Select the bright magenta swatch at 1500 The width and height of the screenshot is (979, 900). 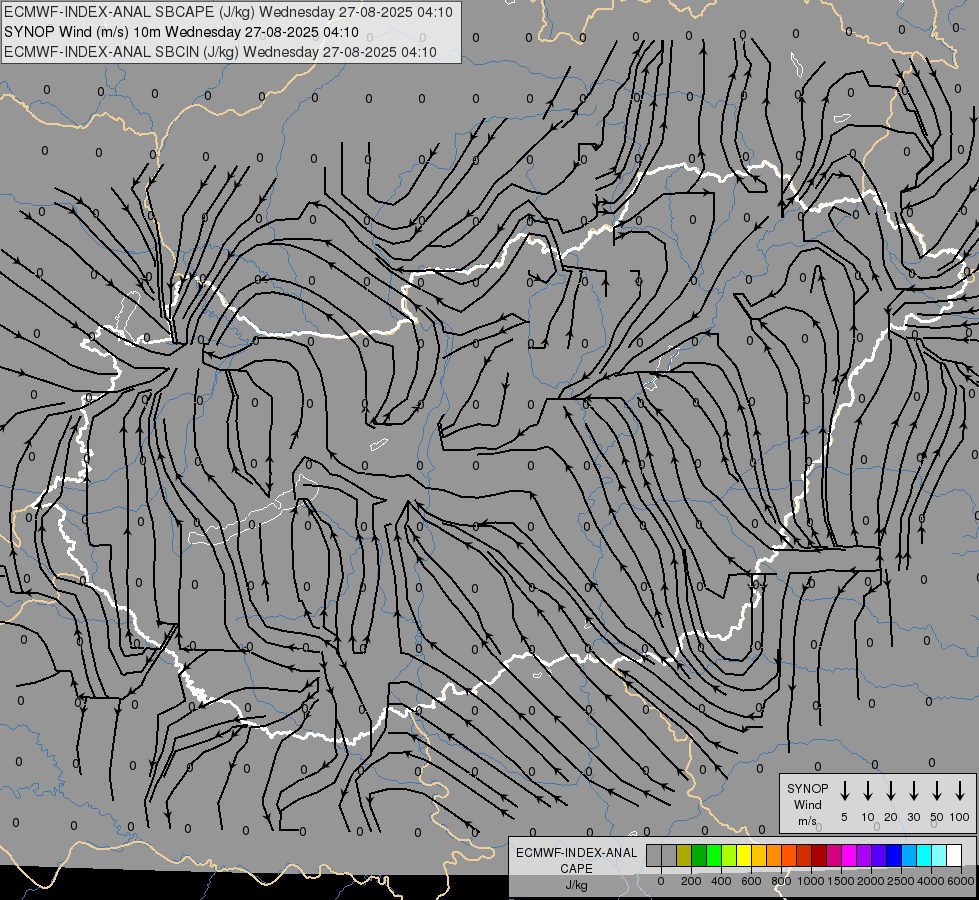coord(849,855)
